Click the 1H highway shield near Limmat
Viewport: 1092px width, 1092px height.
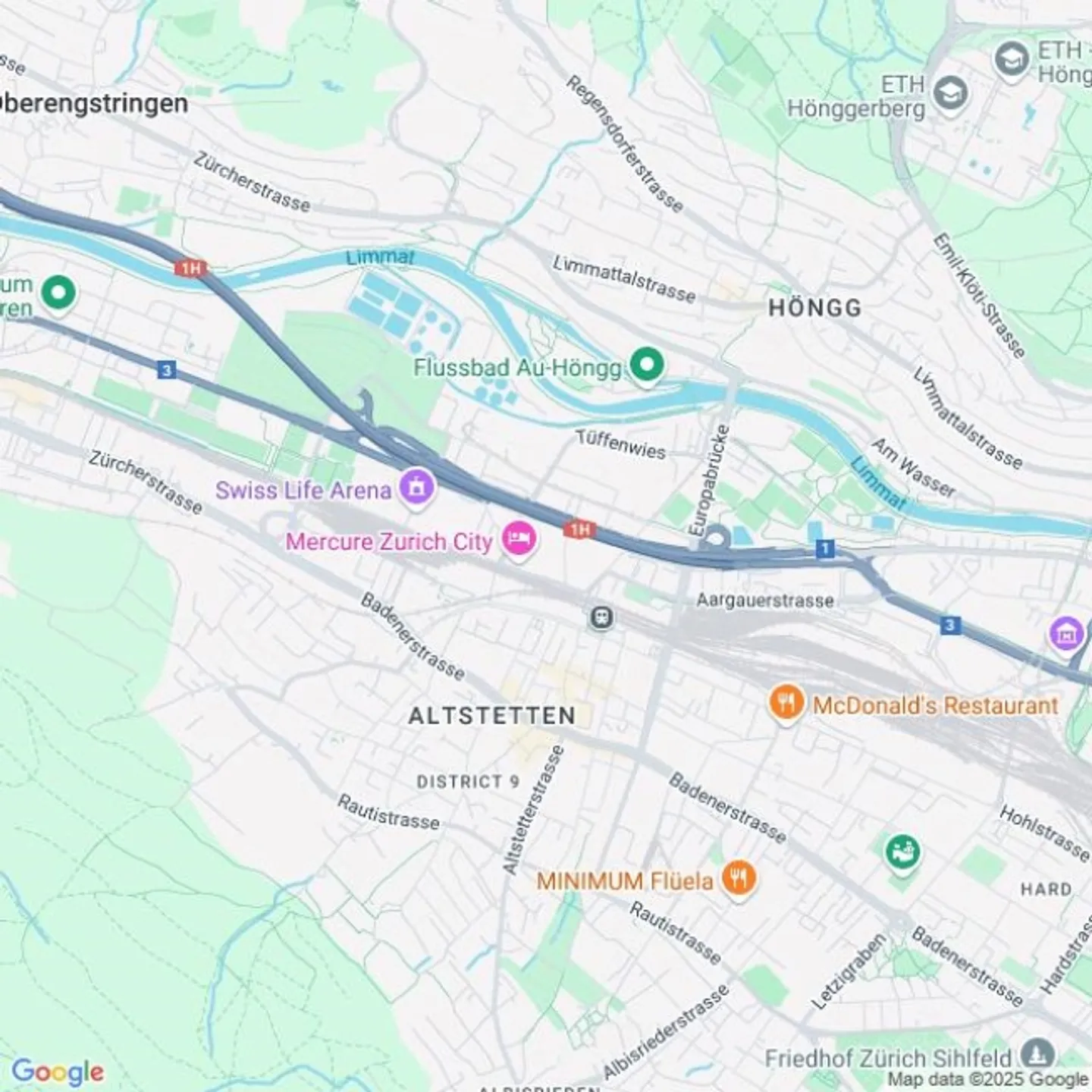191,268
